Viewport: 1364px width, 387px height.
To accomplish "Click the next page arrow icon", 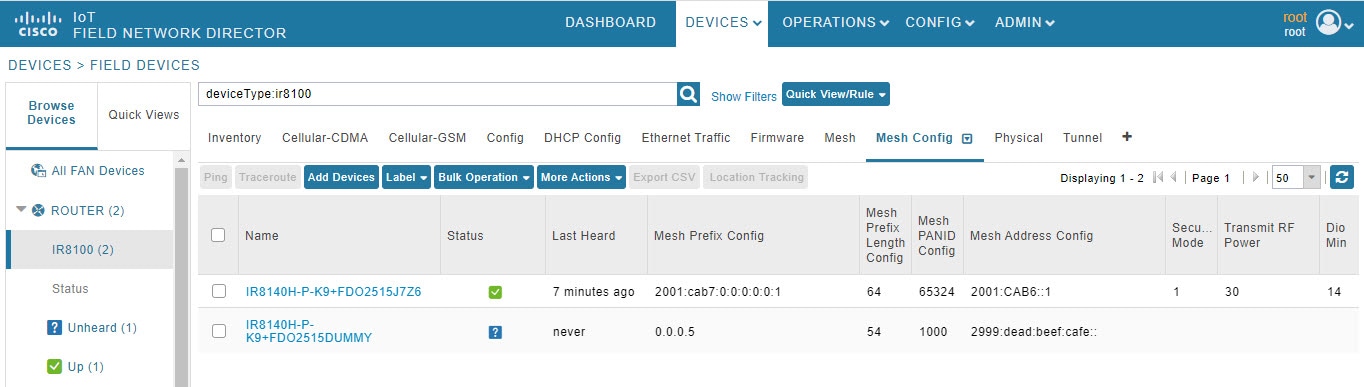I will [x=1257, y=178].
